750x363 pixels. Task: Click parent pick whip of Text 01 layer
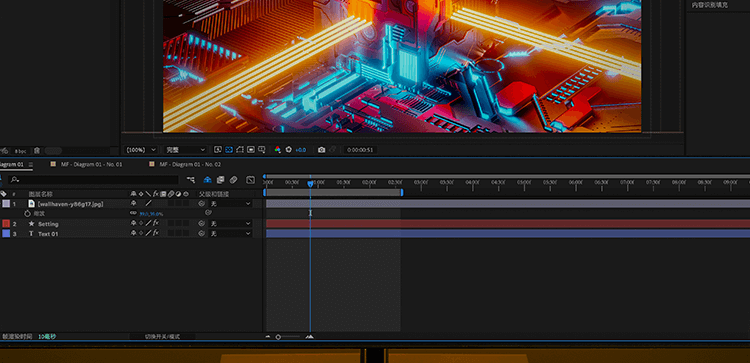(x=201, y=234)
